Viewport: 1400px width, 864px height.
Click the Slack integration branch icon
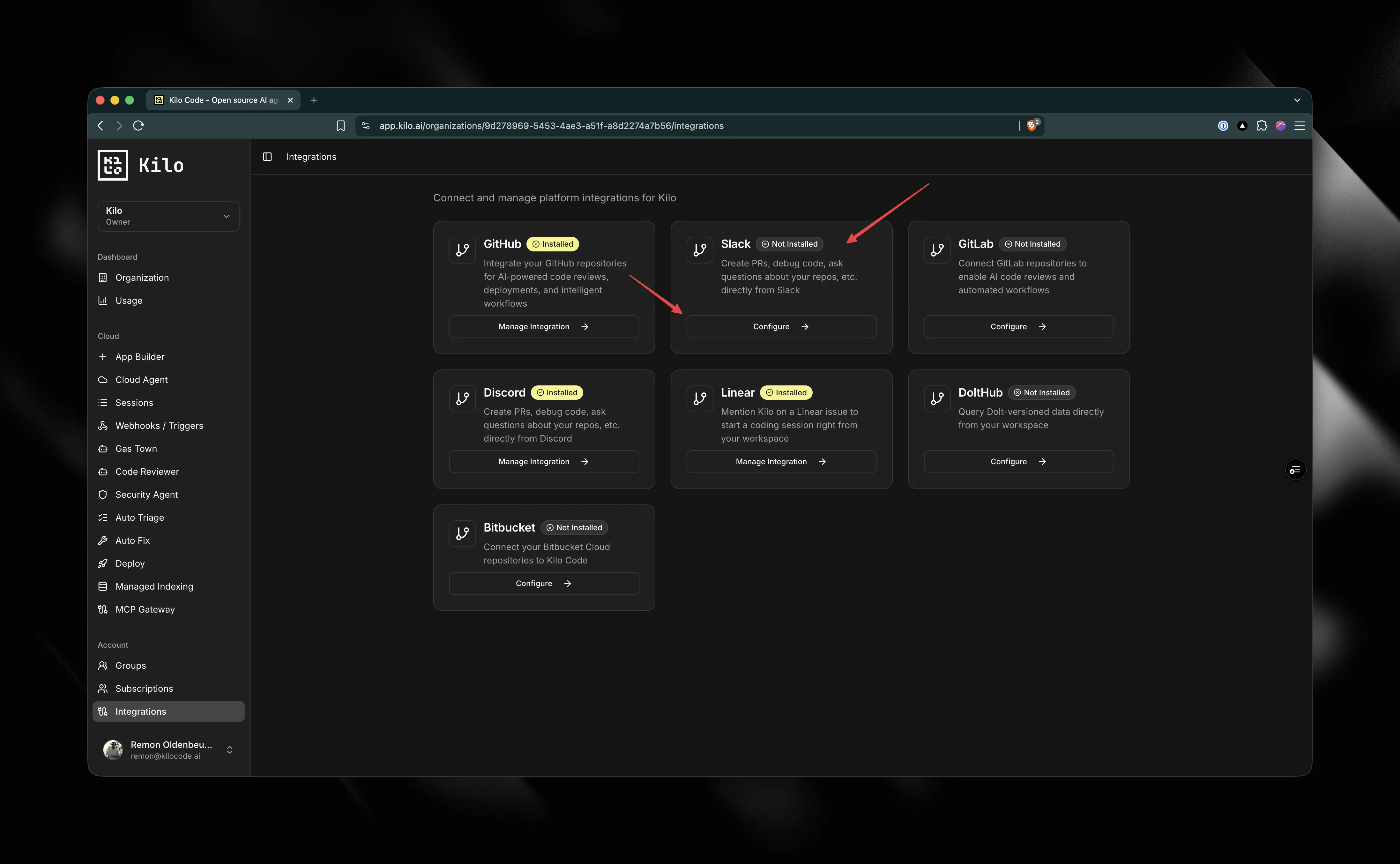coord(700,250)
